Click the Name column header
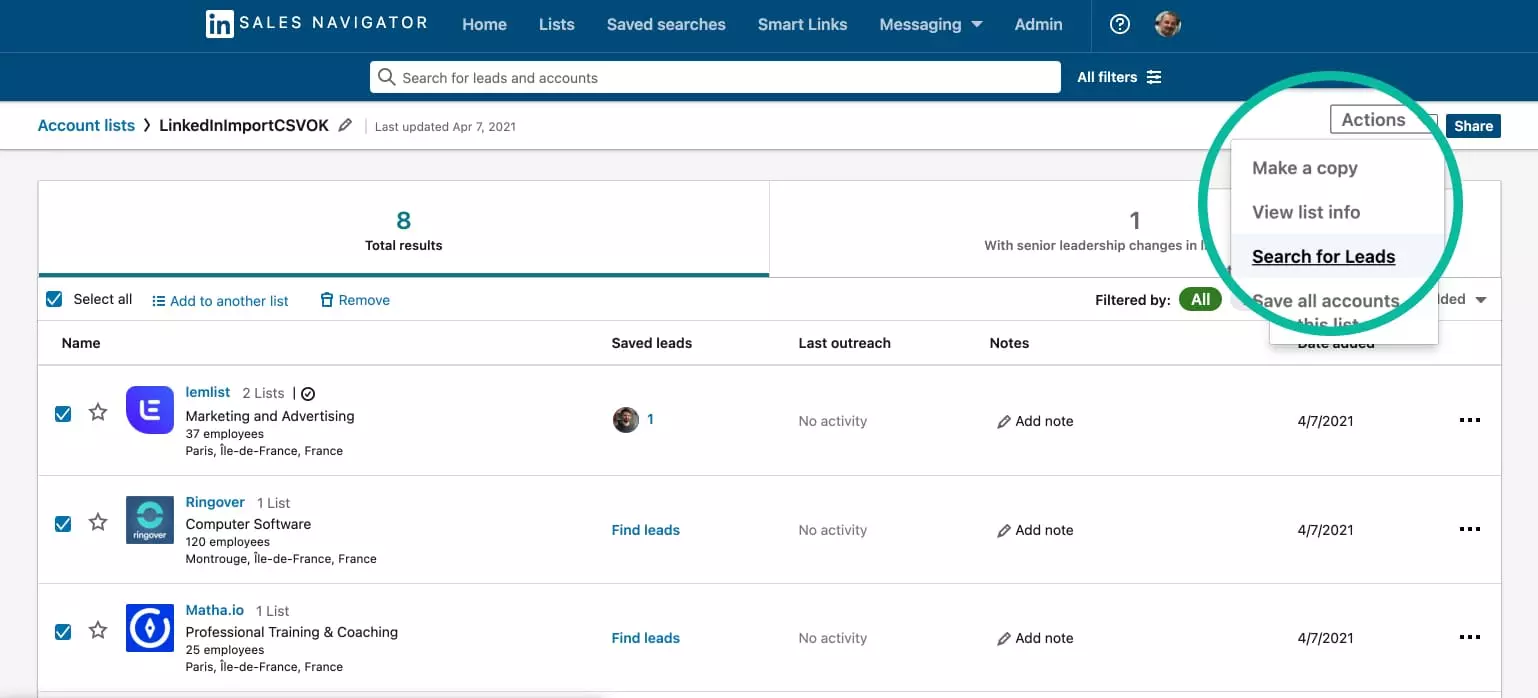 click(x=81, y=343)
